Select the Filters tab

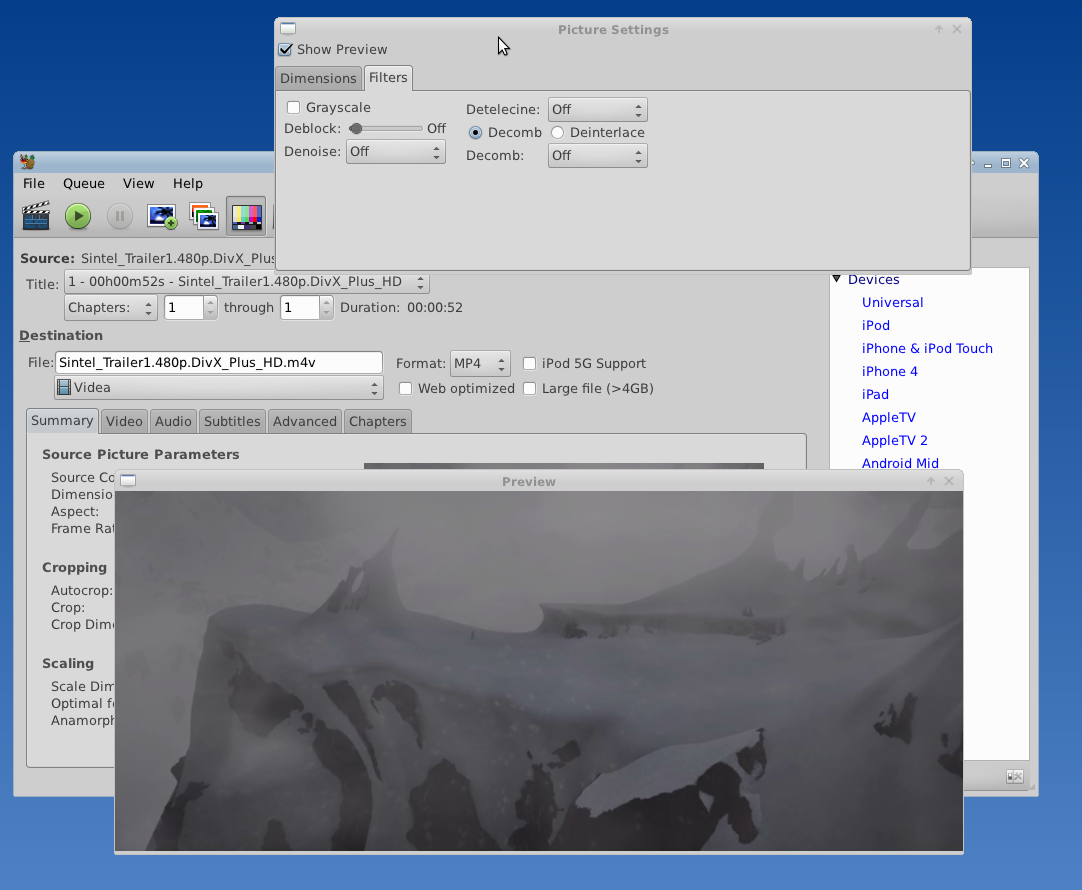pos(388,77)
